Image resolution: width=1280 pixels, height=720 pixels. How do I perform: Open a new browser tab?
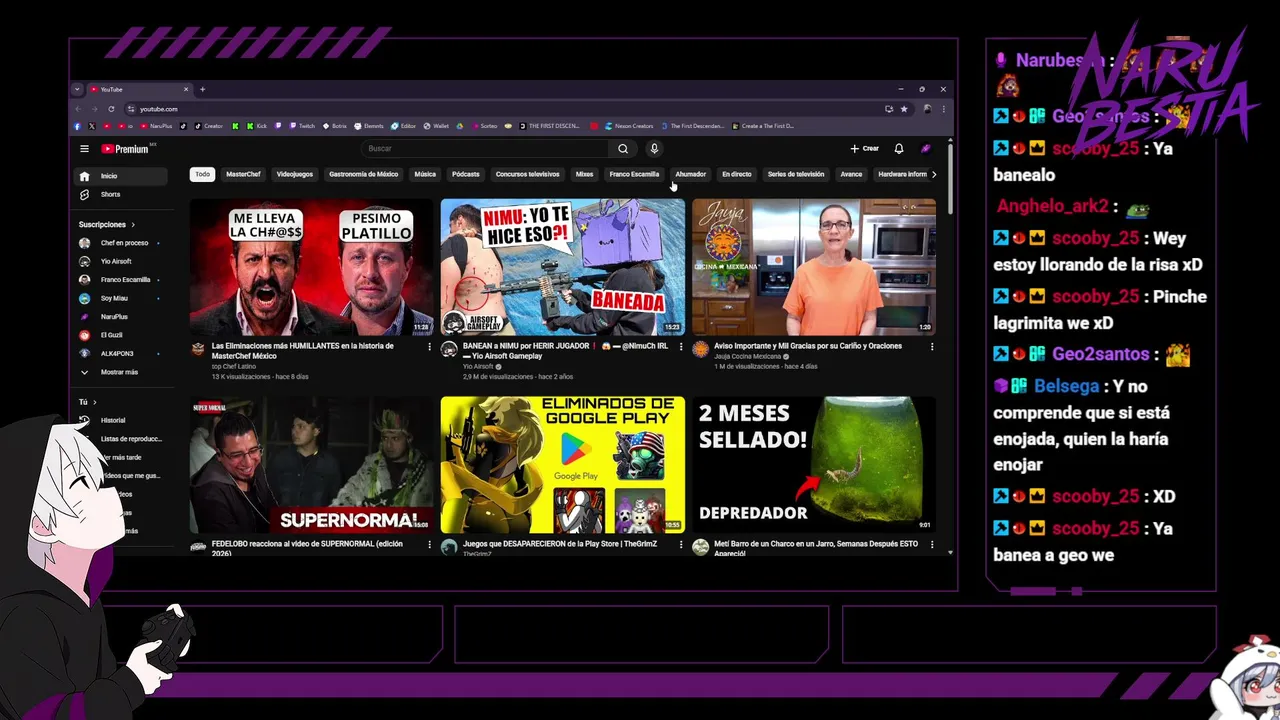202,89
